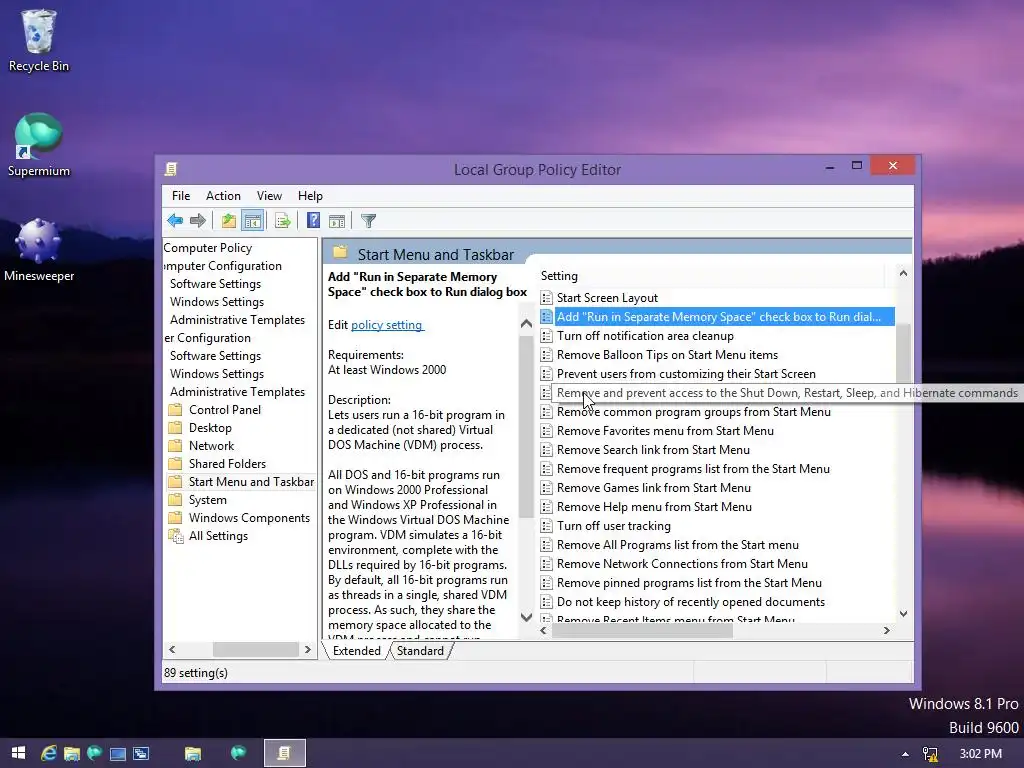The height and width of the screenshot is (768, 1024).
Task: Select Remove pinned programs list from the Start Menu
Action: [x=689, y=583]
